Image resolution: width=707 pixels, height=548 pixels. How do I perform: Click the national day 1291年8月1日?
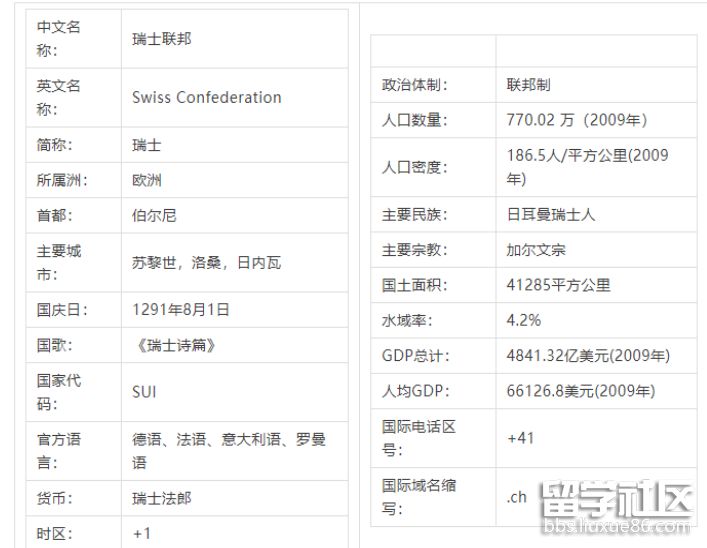[x=181, y=310]
